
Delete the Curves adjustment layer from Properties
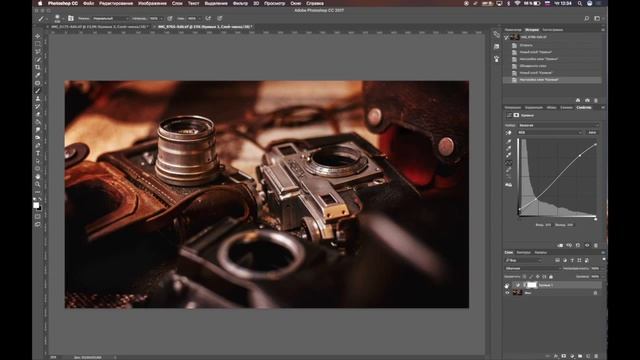[x=596, y=245]
